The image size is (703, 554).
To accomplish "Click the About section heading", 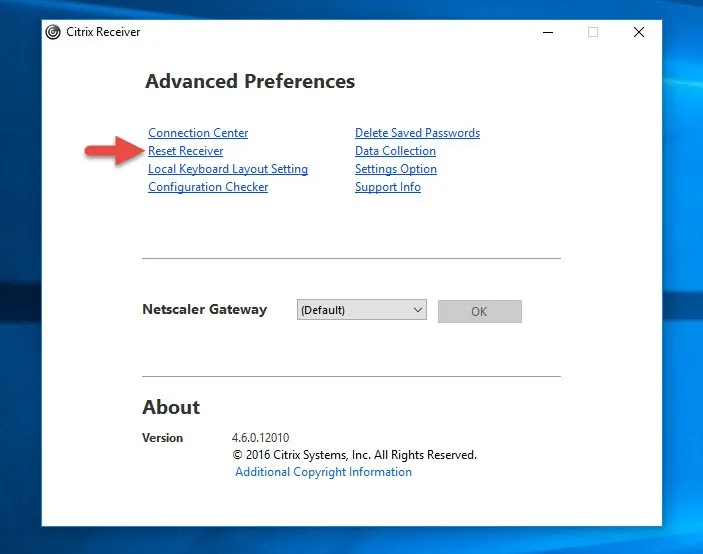I will (x=171, y=407).
